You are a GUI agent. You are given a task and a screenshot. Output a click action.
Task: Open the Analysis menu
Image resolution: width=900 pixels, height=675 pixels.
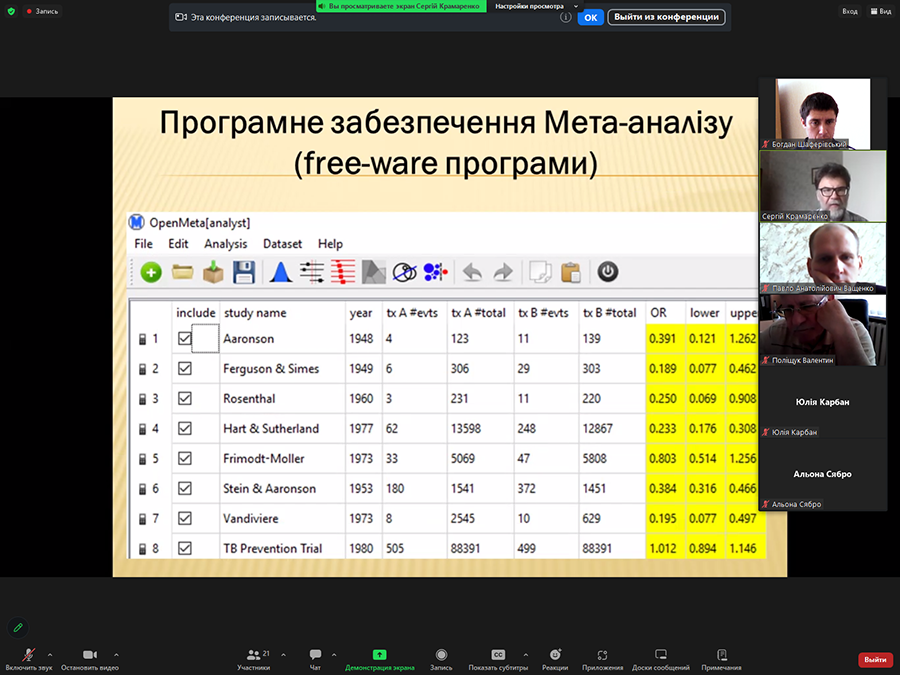pos(226,244)
